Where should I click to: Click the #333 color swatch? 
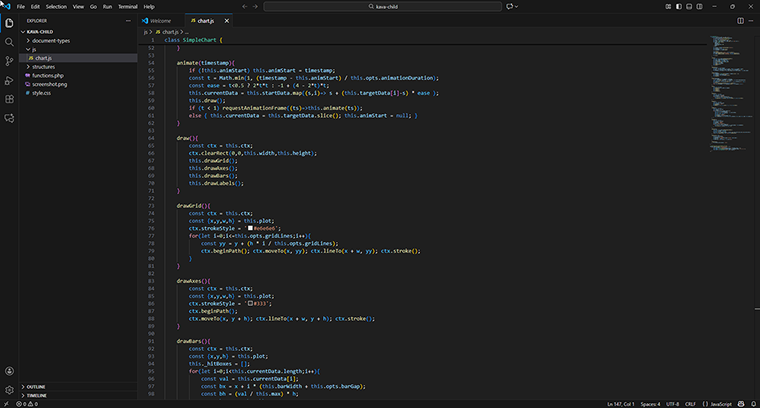click(250, 303)
